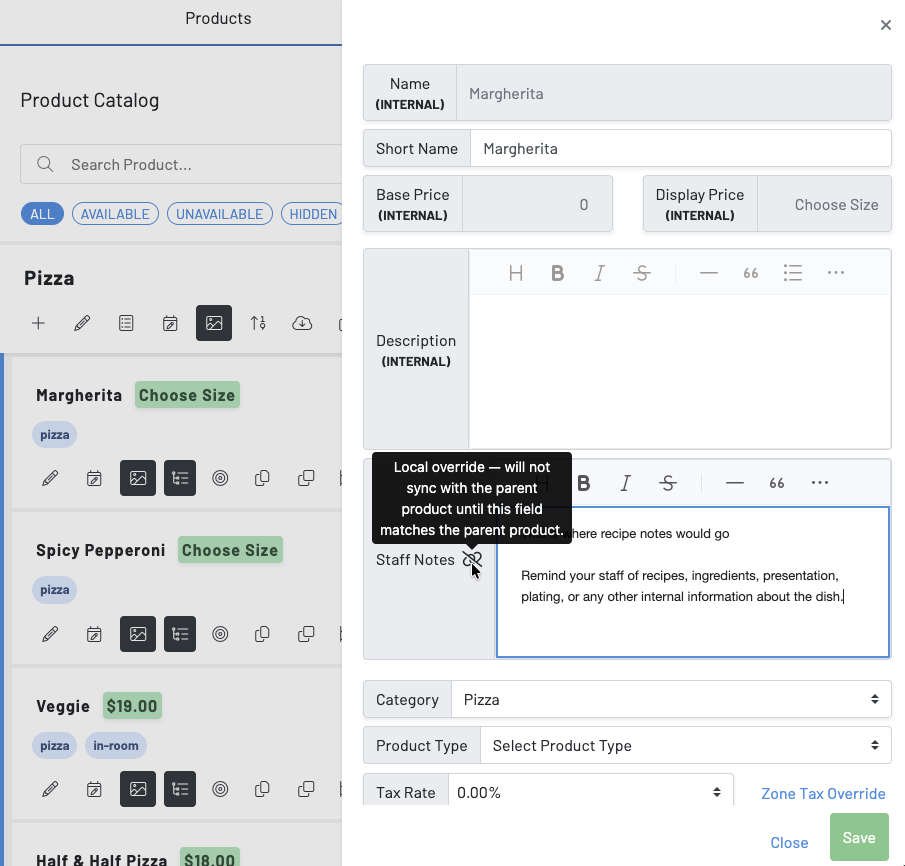Toggle the Margherita modifier tree icon
Viewport: 905px width, 866px height.
click(x=180, y=478)
